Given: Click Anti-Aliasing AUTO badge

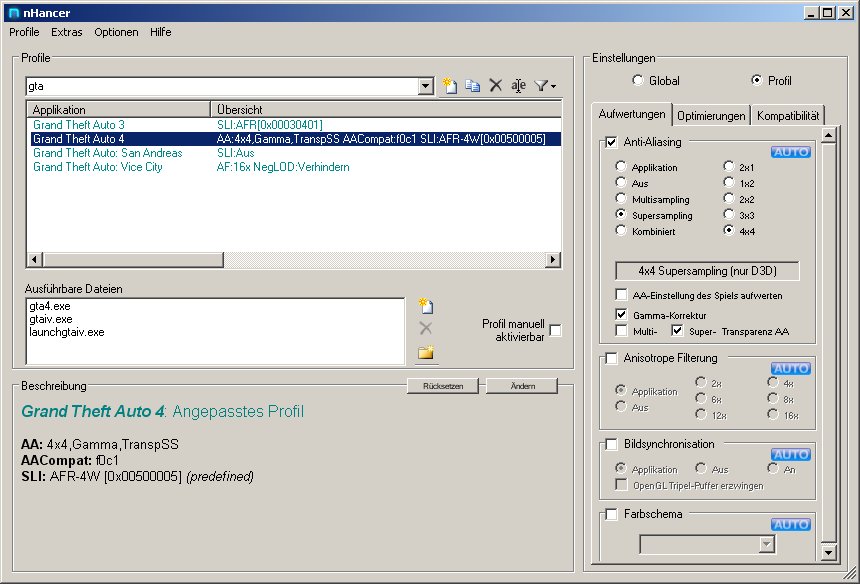Looking at the screenshot, I should [790, 152].
